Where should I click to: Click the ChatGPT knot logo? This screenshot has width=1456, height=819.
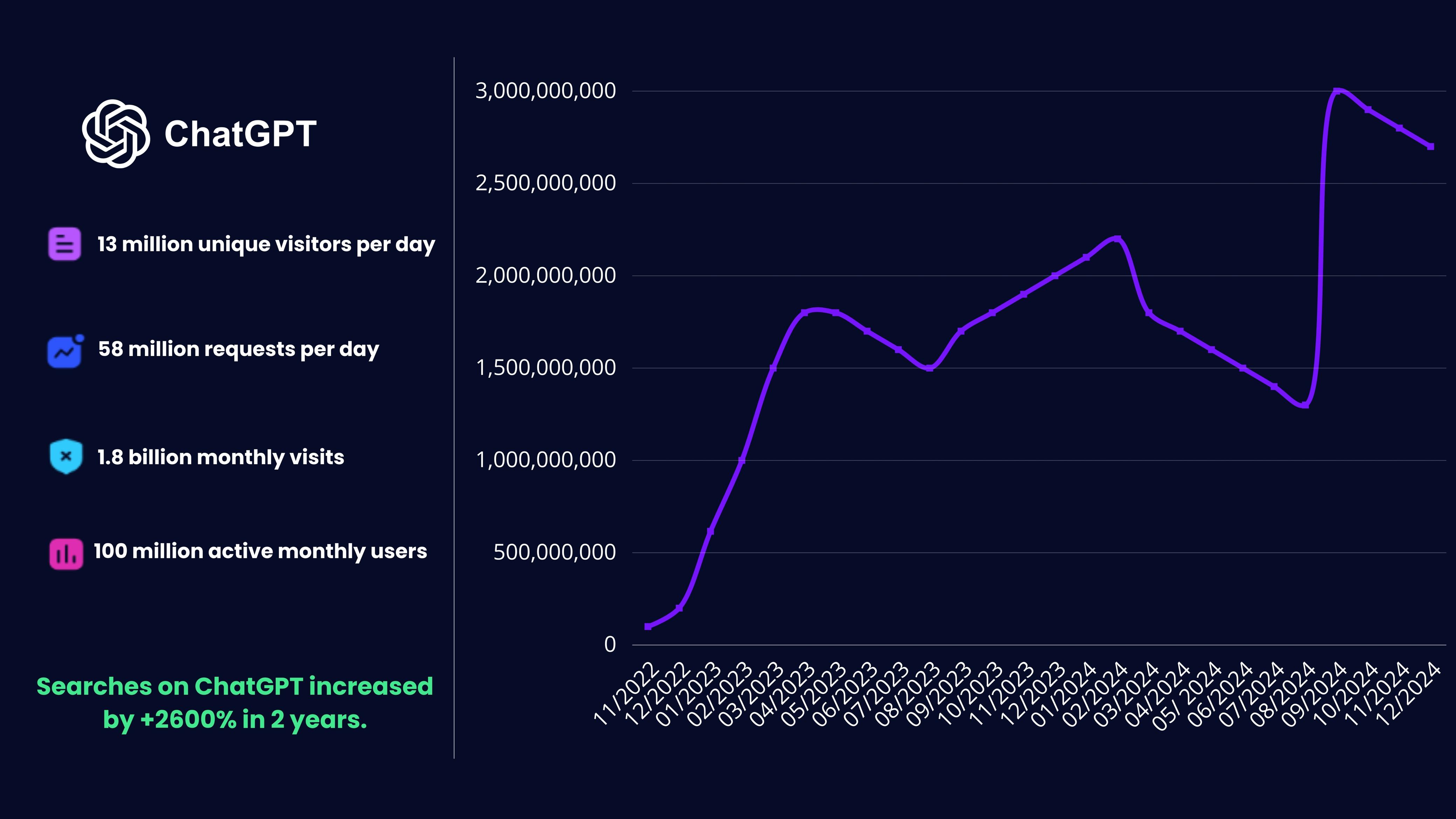(x=116, y=134)
